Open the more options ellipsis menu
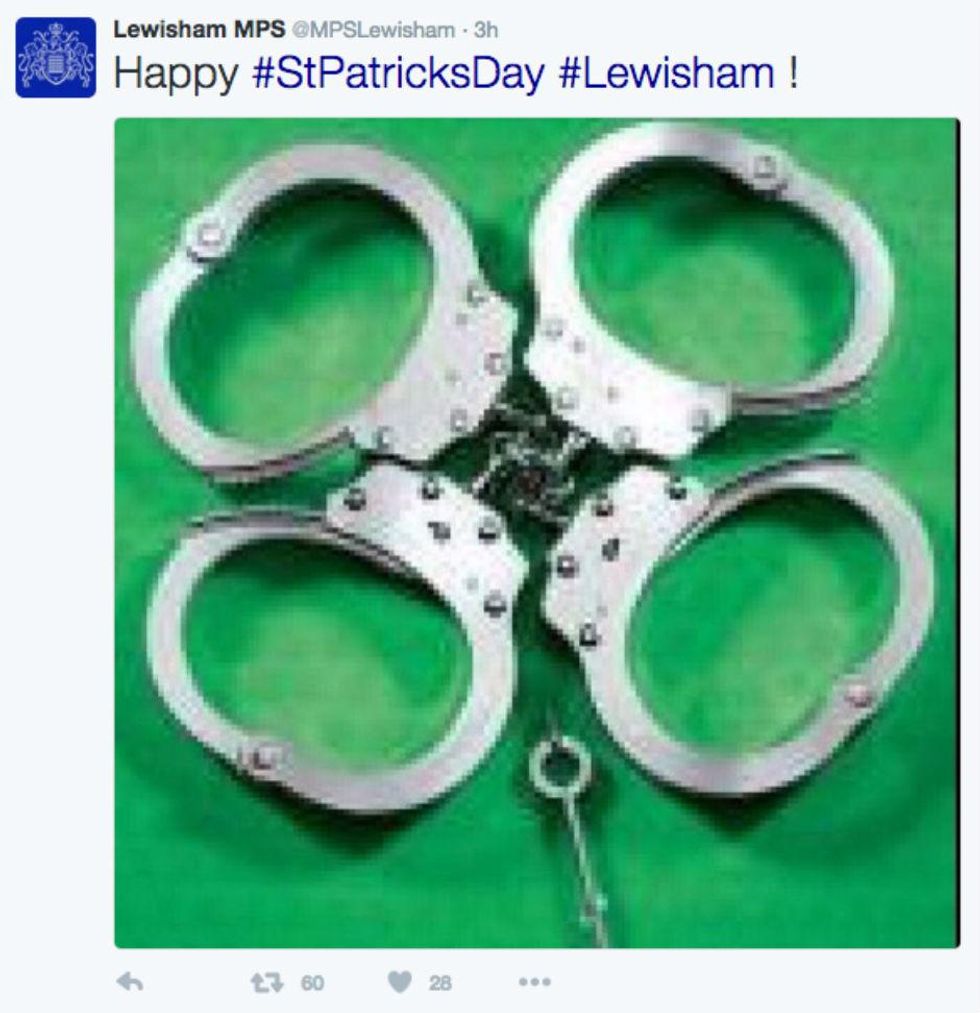The width and height of the screenshot is (980, 1013). (x=535, y=982)
